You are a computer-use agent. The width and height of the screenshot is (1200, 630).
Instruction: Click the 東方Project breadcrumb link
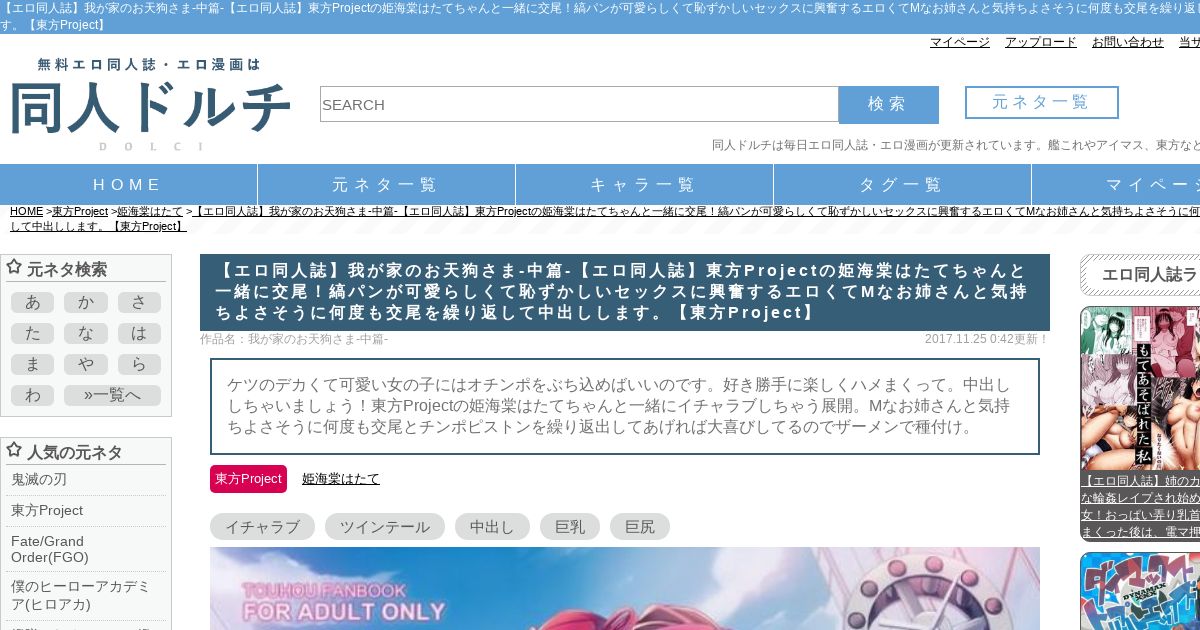click(80, 212)
